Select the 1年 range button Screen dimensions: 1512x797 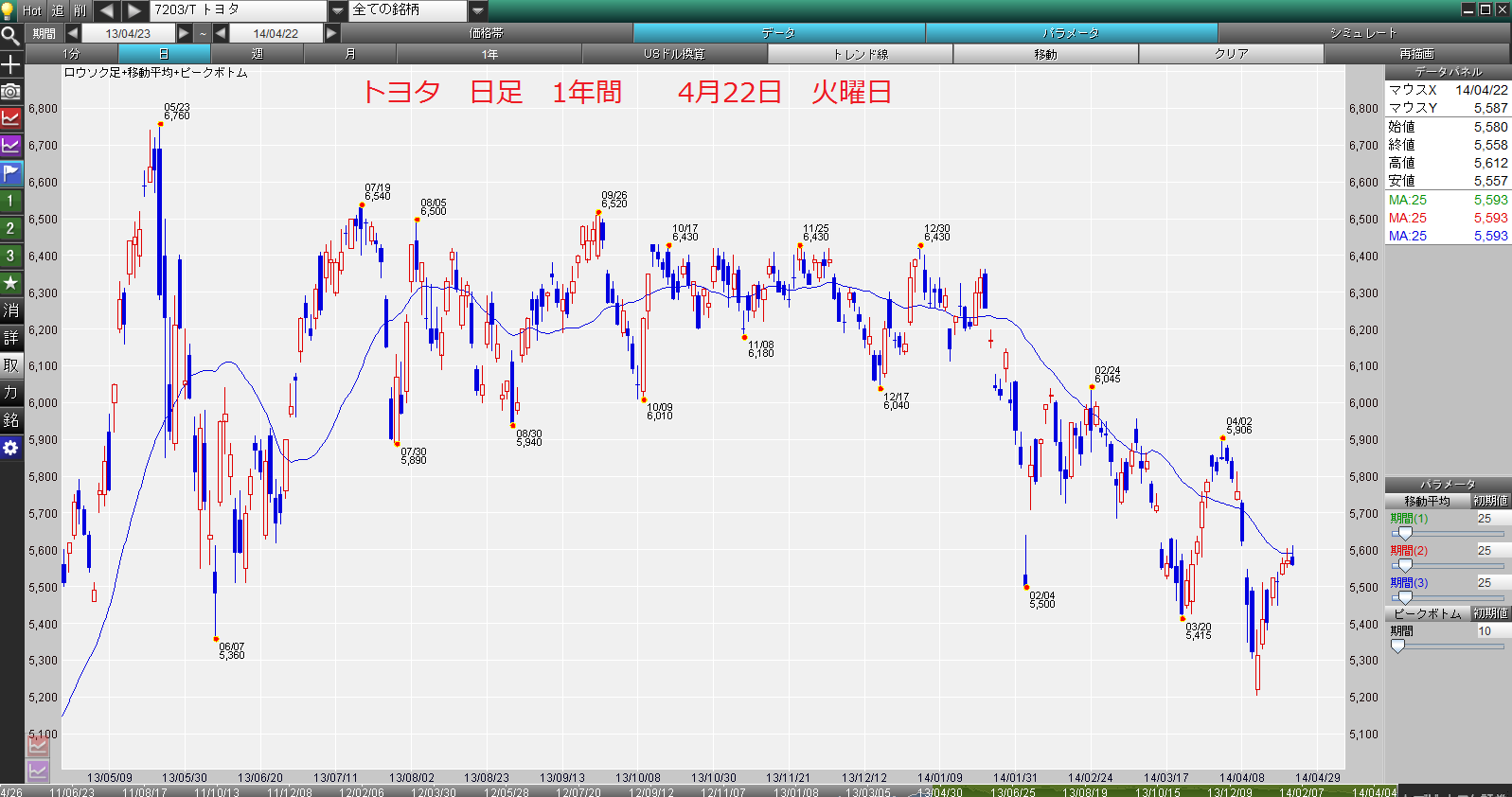(x=489, y=54)
